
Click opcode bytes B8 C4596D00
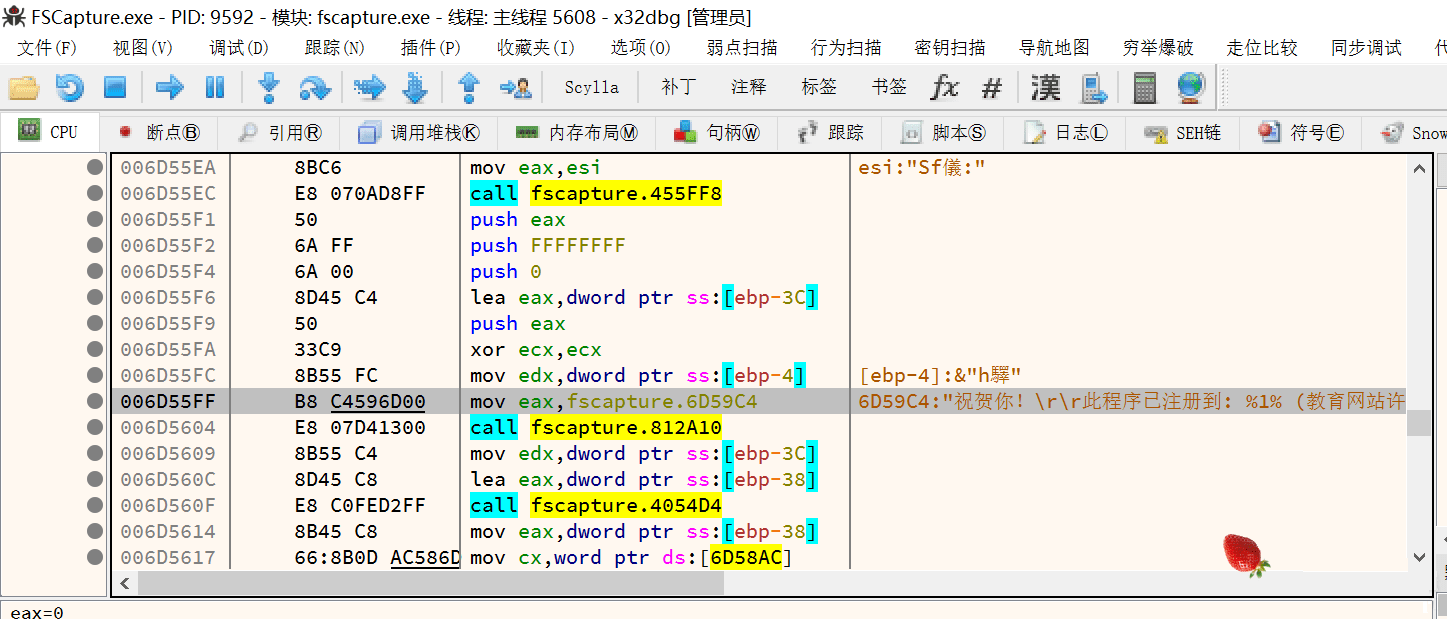click(x=360, y=401)
